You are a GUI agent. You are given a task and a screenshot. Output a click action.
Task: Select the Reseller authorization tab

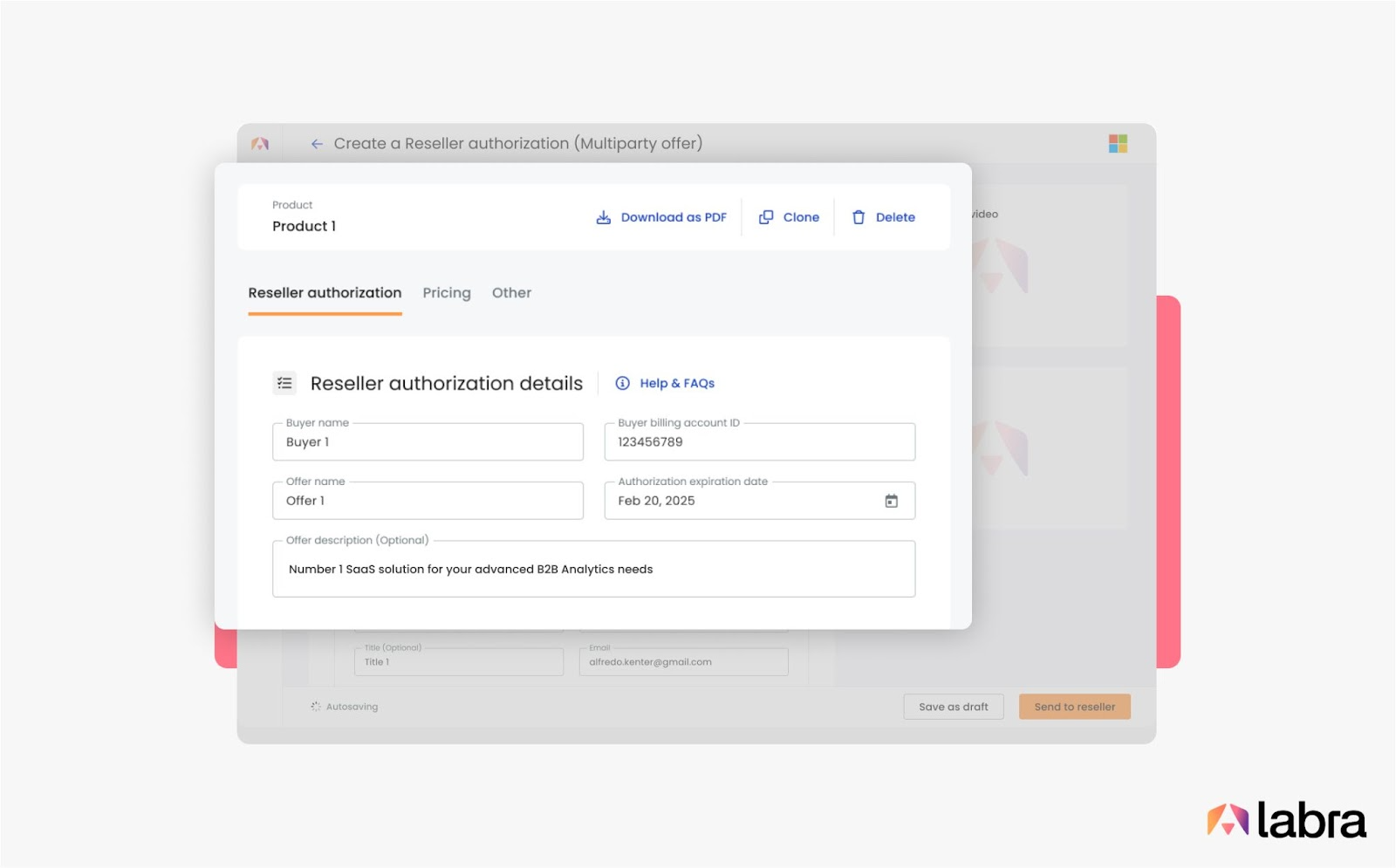pos(325,293)
